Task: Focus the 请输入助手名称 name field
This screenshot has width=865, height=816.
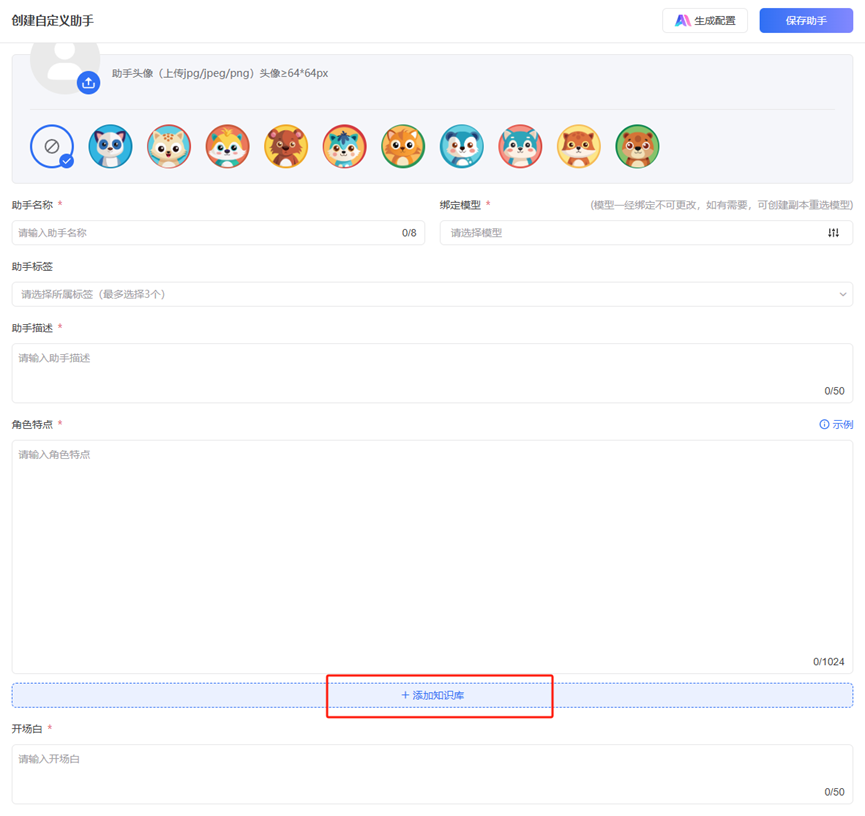Action: (x=218, y=233)
